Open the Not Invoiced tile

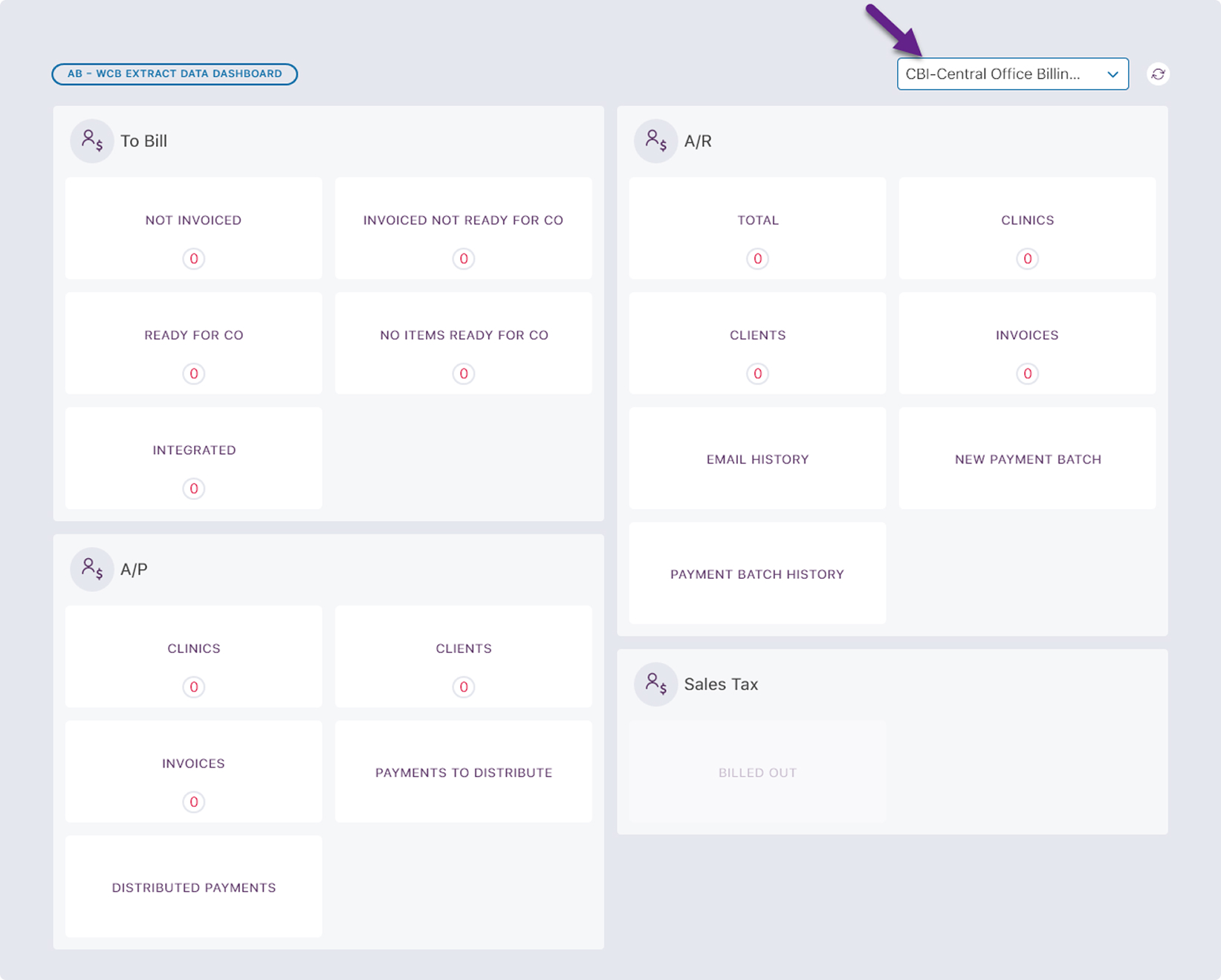click(x=193, y=229)
